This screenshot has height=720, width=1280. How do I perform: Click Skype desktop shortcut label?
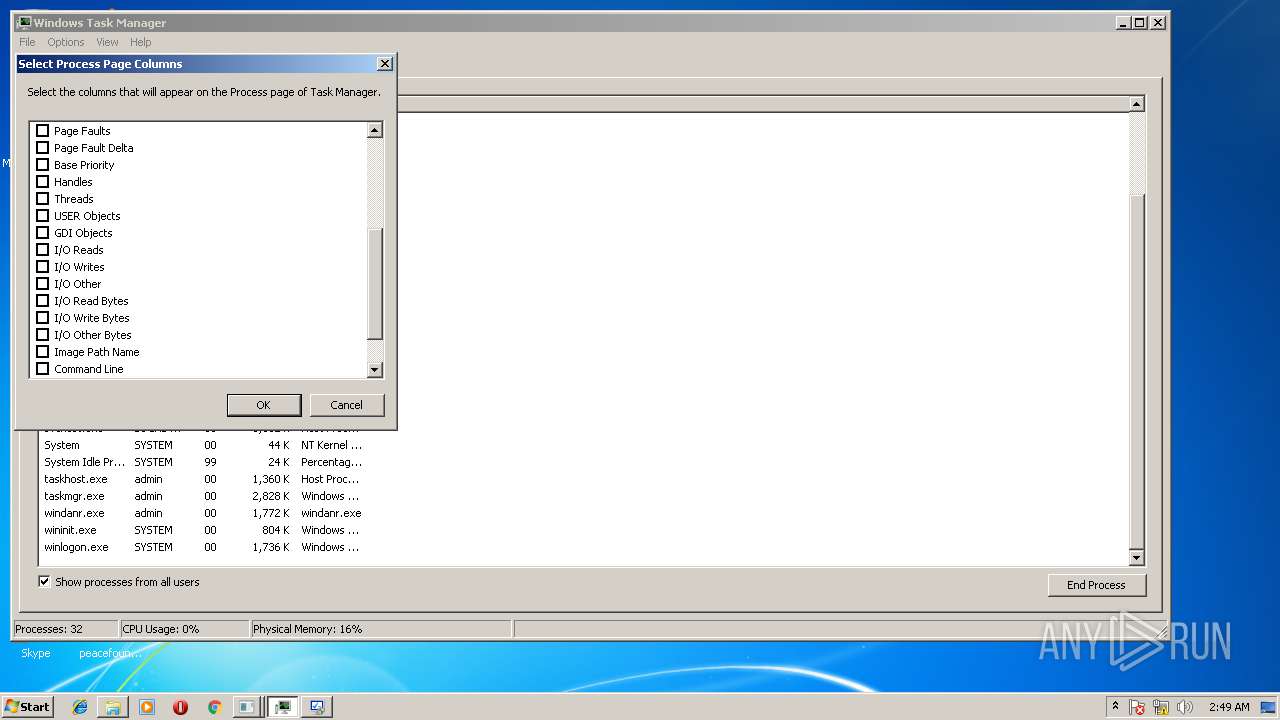tap(36, 653)
